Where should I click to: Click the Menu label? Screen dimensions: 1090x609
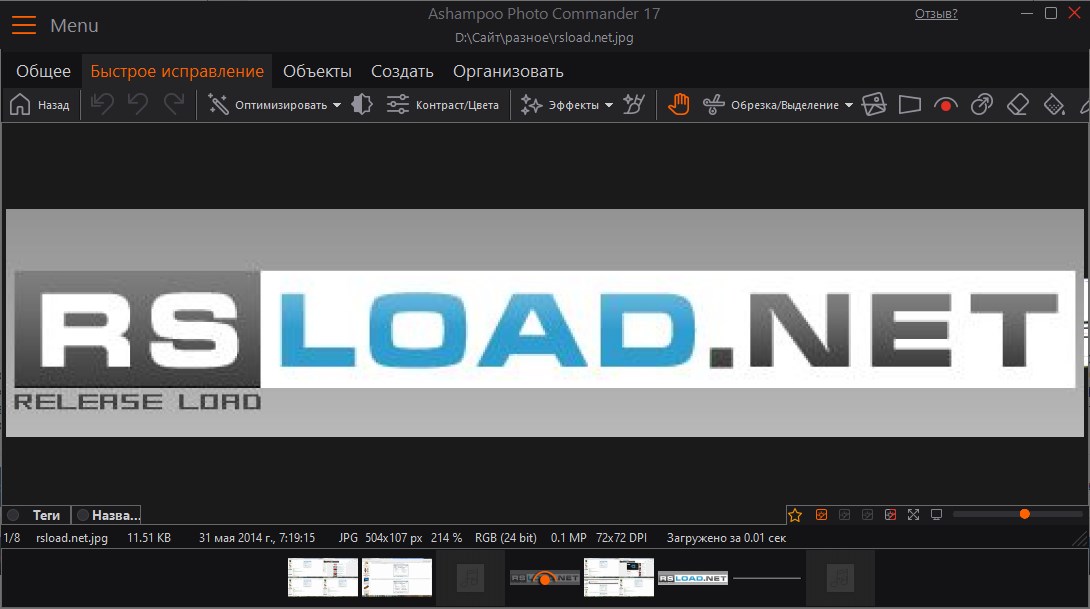[74, 26]
